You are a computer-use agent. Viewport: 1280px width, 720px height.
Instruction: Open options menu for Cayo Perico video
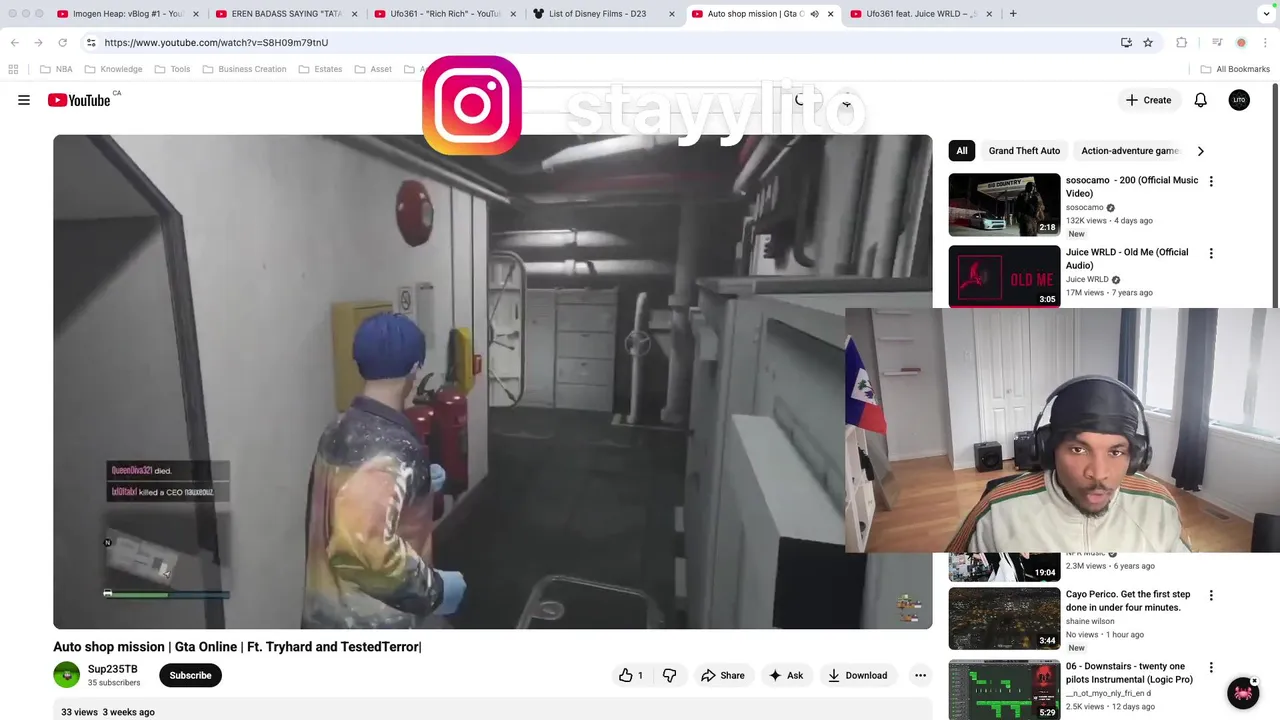coord(1211,595)
